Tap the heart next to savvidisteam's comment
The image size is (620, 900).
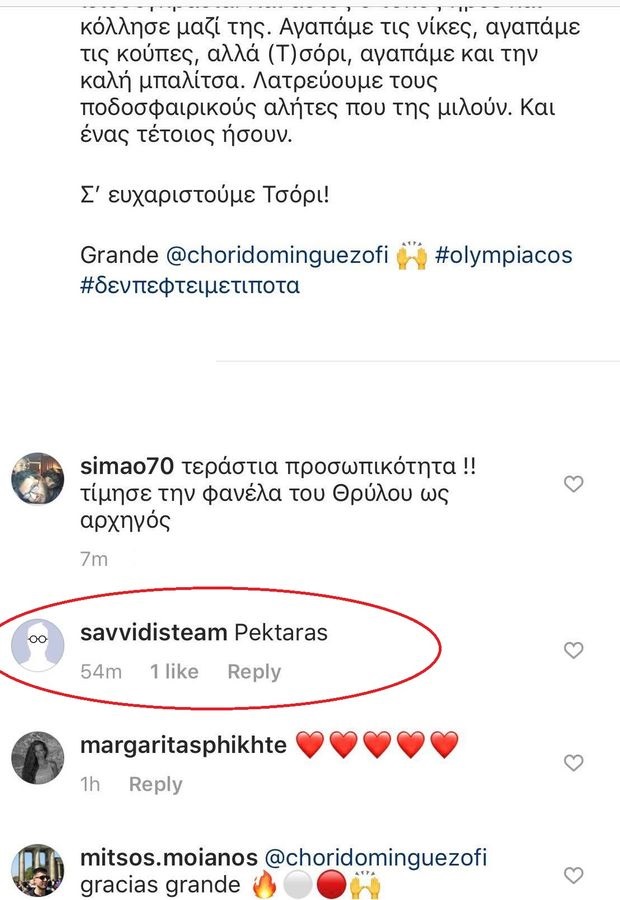[x=574, y=650]
